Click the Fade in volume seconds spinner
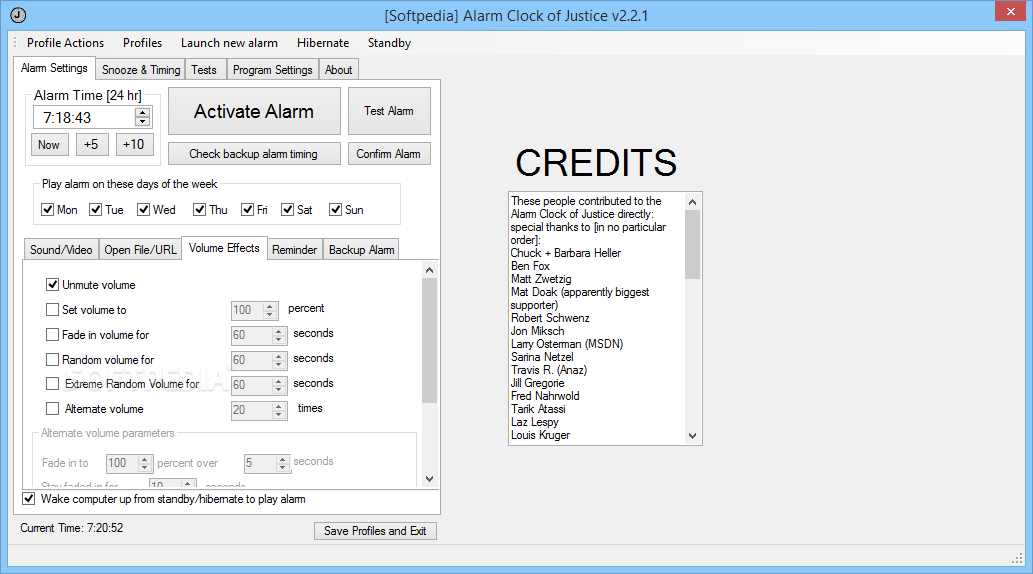The width and height of the screenshot is (1033, 574). 259,335
